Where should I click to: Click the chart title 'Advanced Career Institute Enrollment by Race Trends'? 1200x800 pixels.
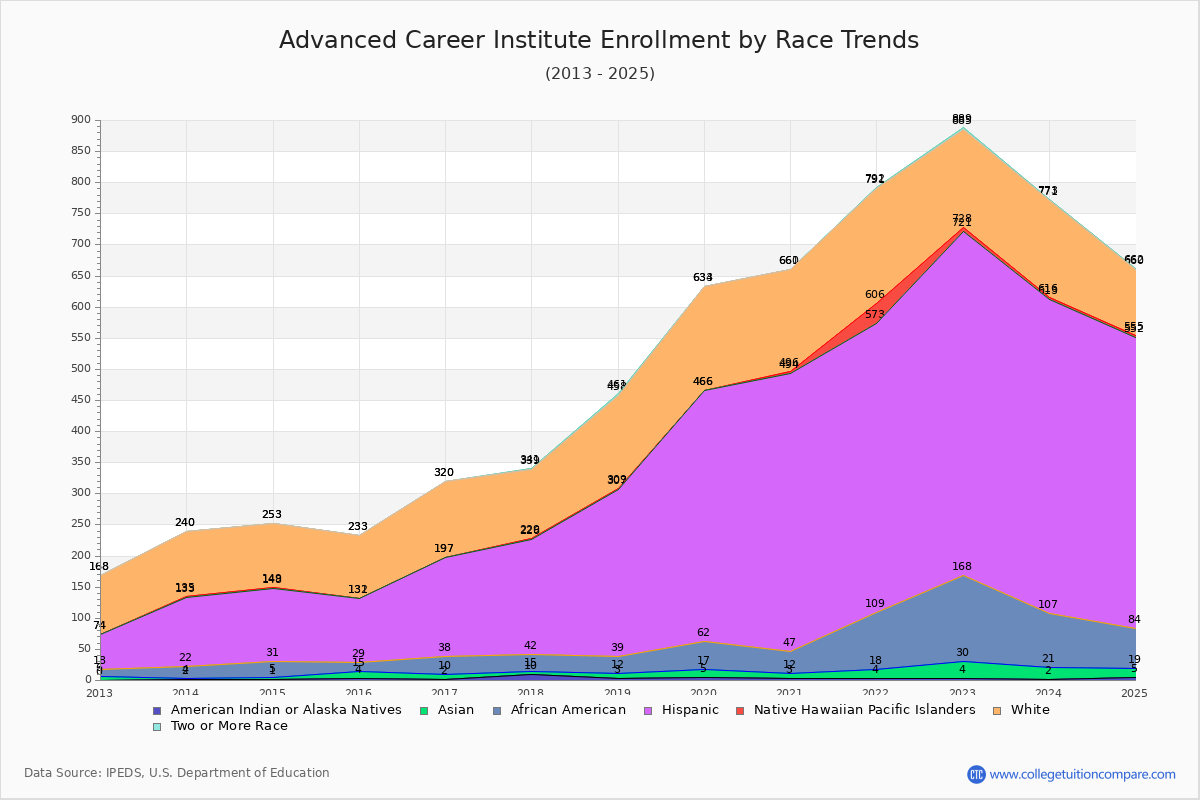[x=599, y=40]
